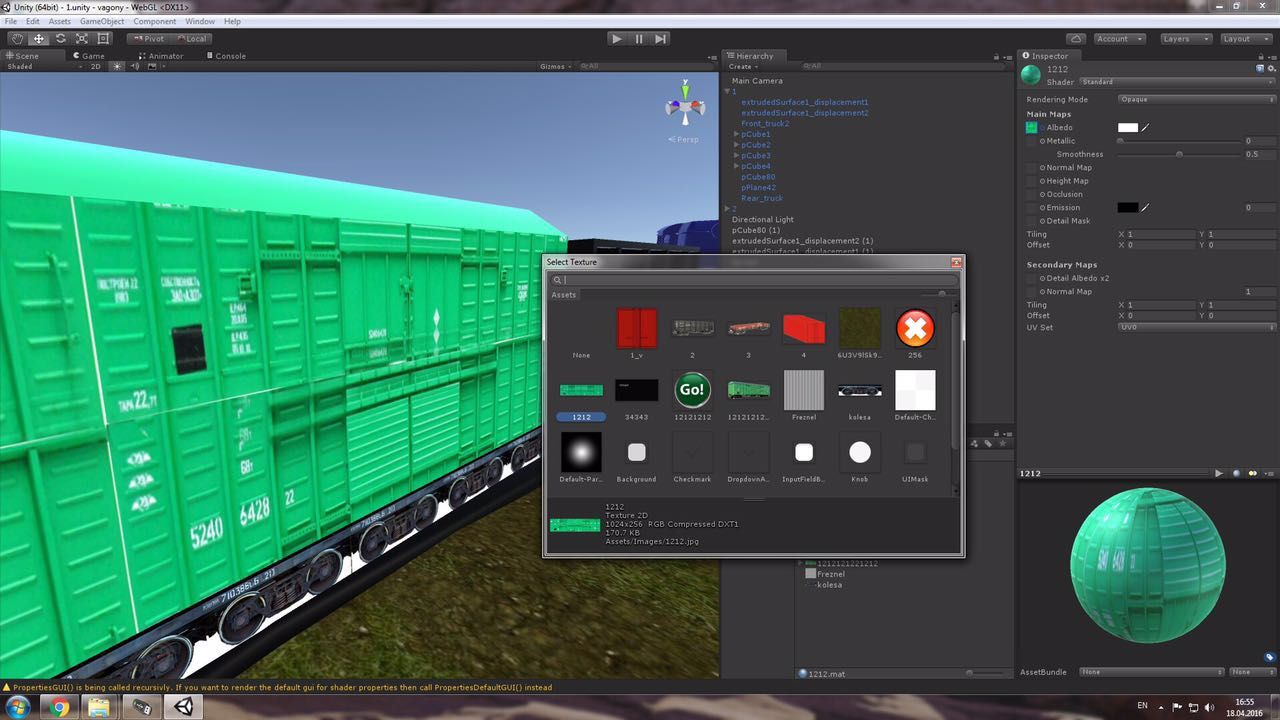Select the Rect transform tool

[103, 39]
